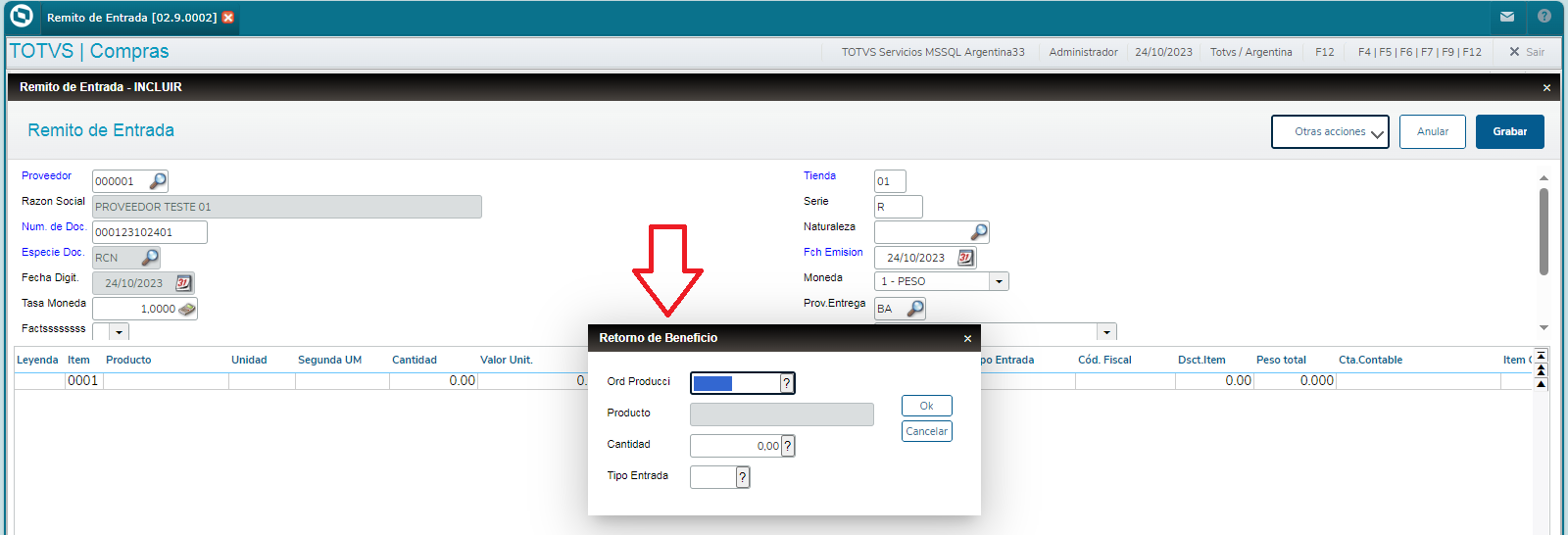1568x535 pixels.
Task: Select the Unidad column header
Action: [x=249, y=360]
